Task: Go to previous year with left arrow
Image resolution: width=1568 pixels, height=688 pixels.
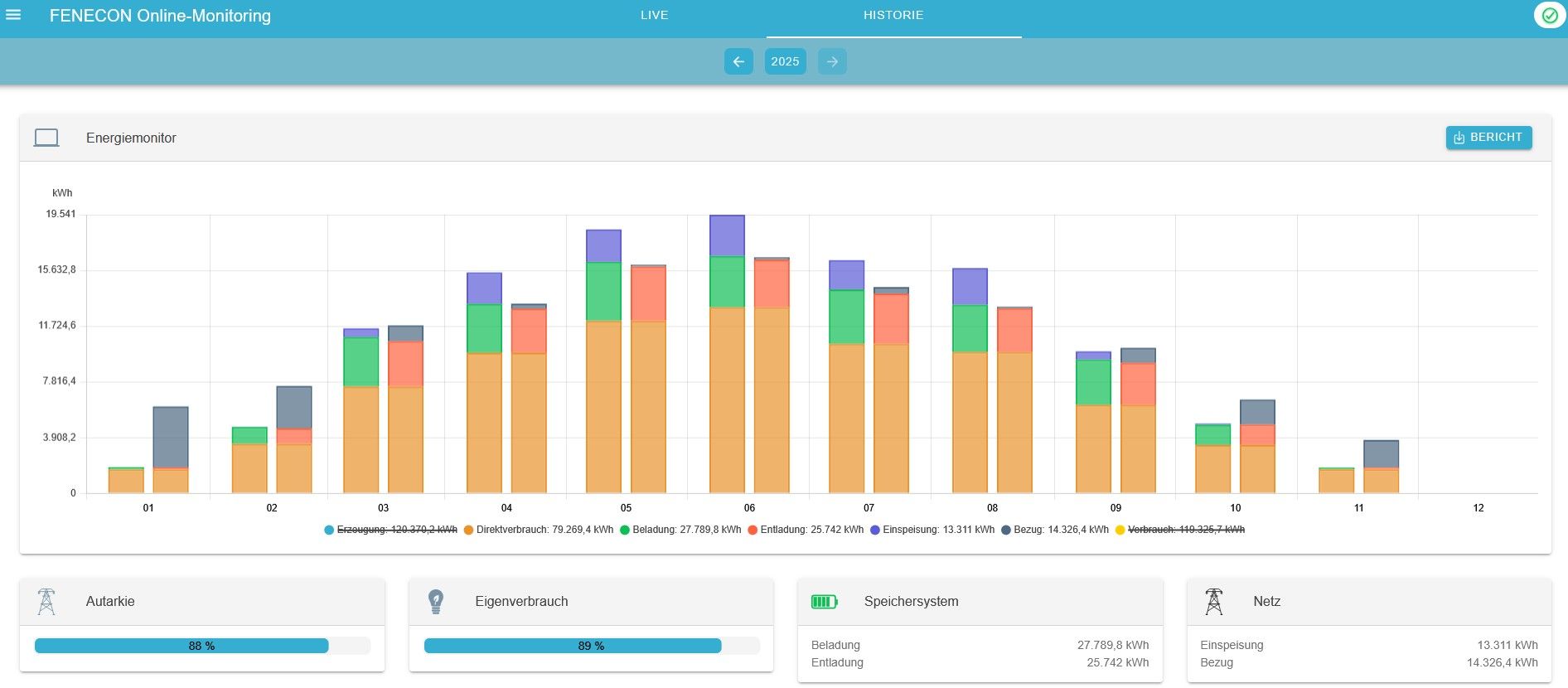Action: (738, 61)
